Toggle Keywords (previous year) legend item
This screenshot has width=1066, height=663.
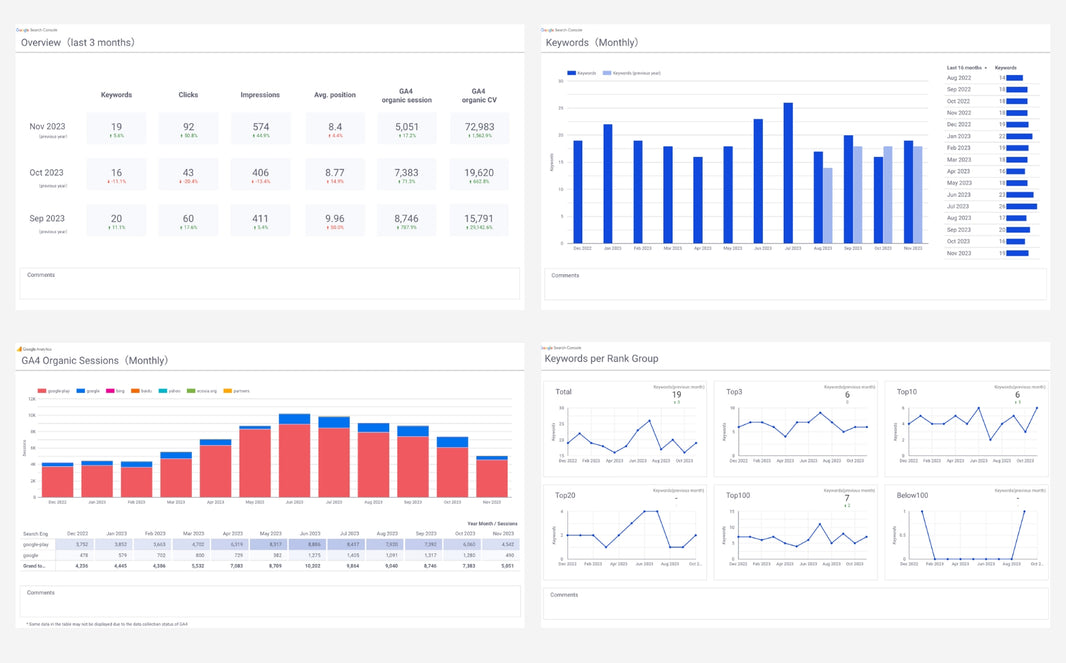point(632,73)
